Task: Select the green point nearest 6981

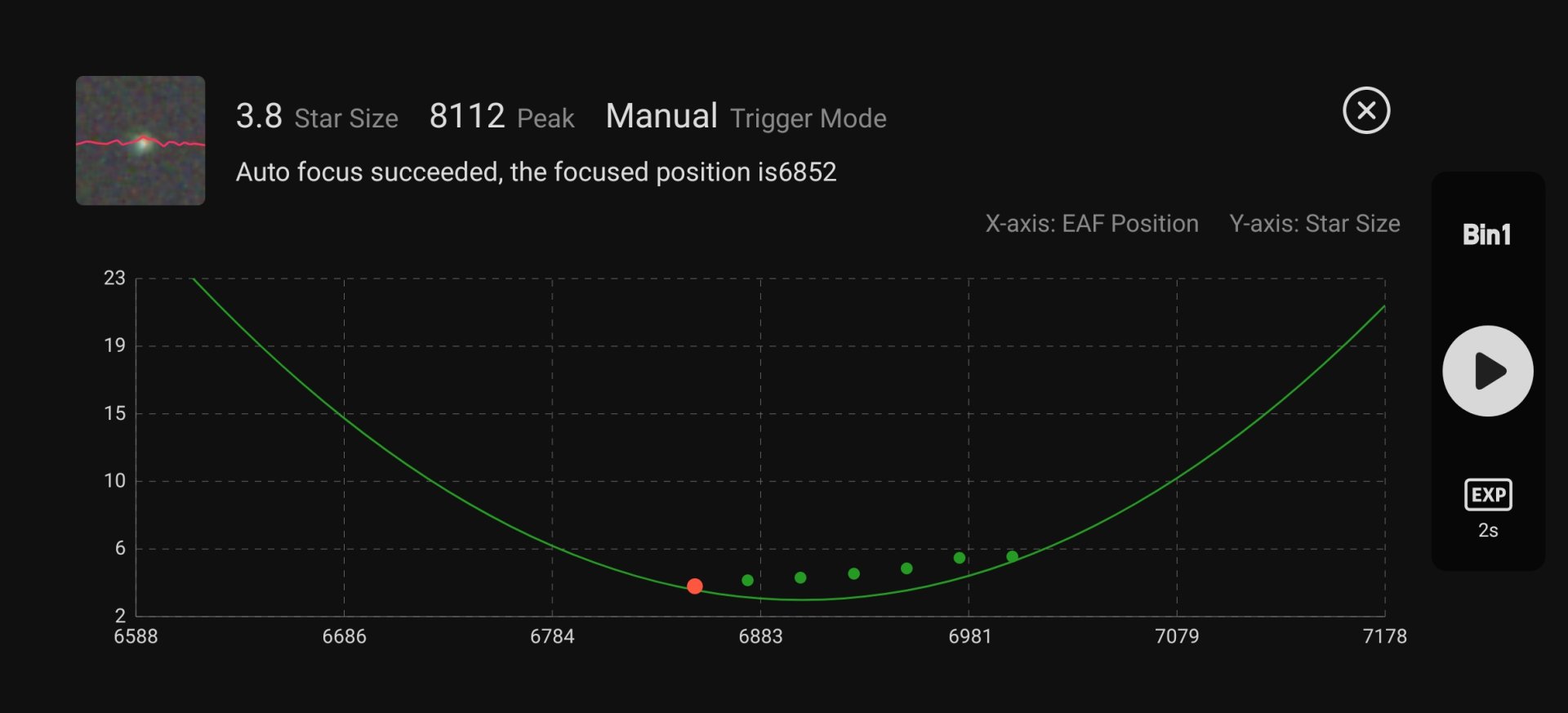Action: [960, 558]
